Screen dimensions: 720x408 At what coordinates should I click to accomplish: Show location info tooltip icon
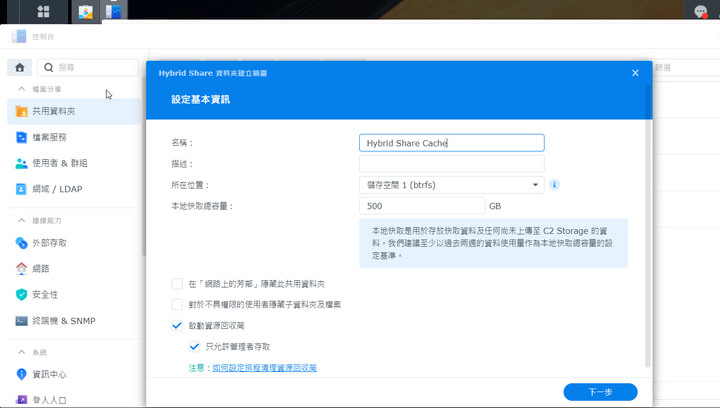click(x=554, y=185)
